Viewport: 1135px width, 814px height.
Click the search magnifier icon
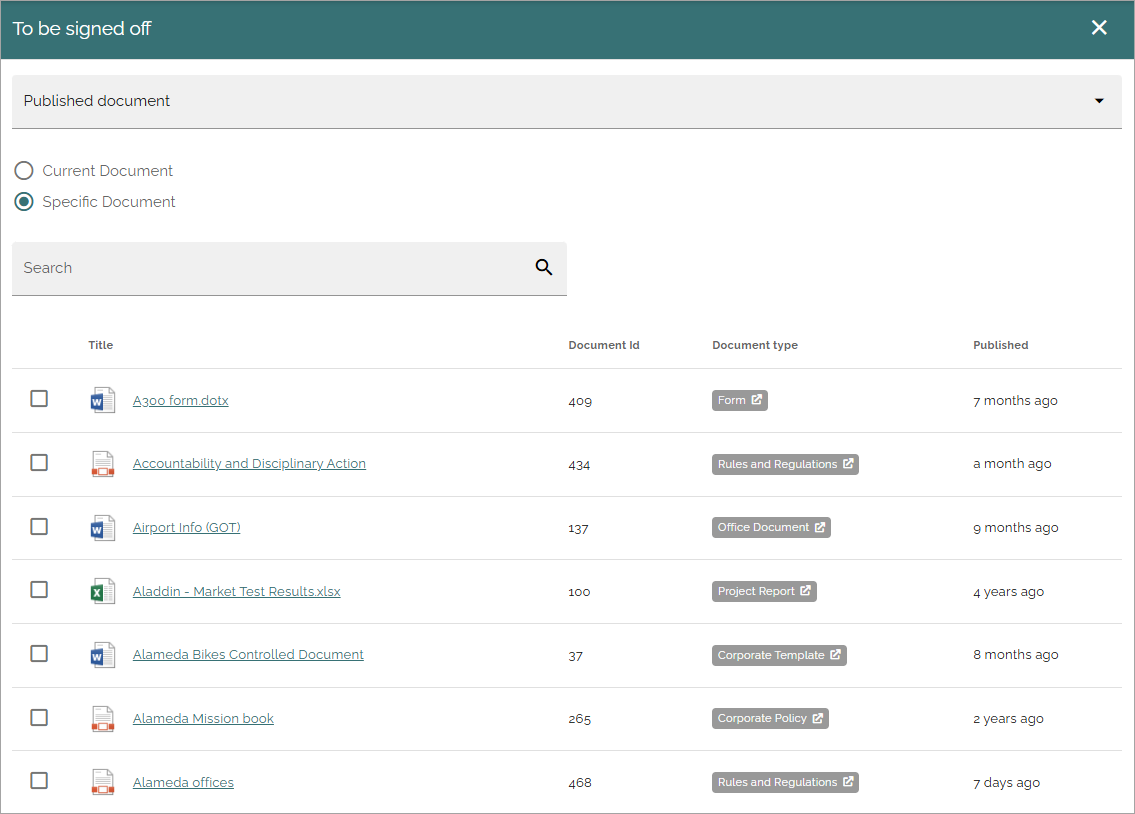pos(544,267)
